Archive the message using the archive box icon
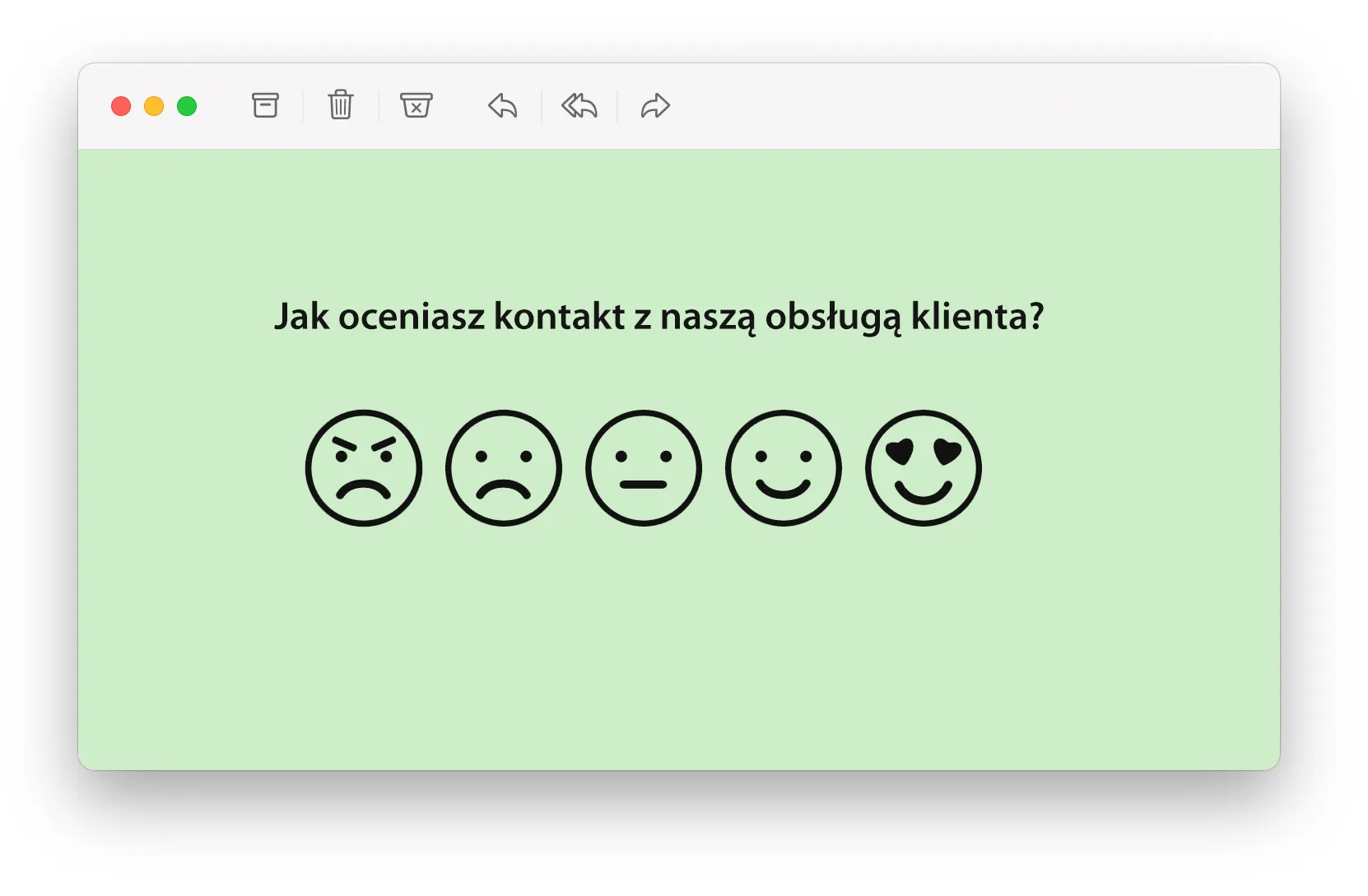This screenshot has width=1368, height=896. (265, 105)
